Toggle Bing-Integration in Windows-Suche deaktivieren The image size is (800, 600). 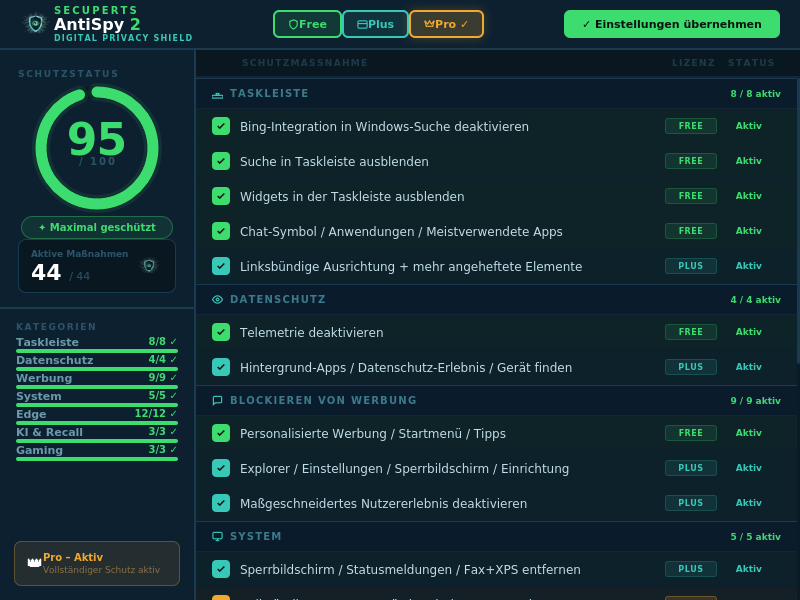(x=221, y=126)
